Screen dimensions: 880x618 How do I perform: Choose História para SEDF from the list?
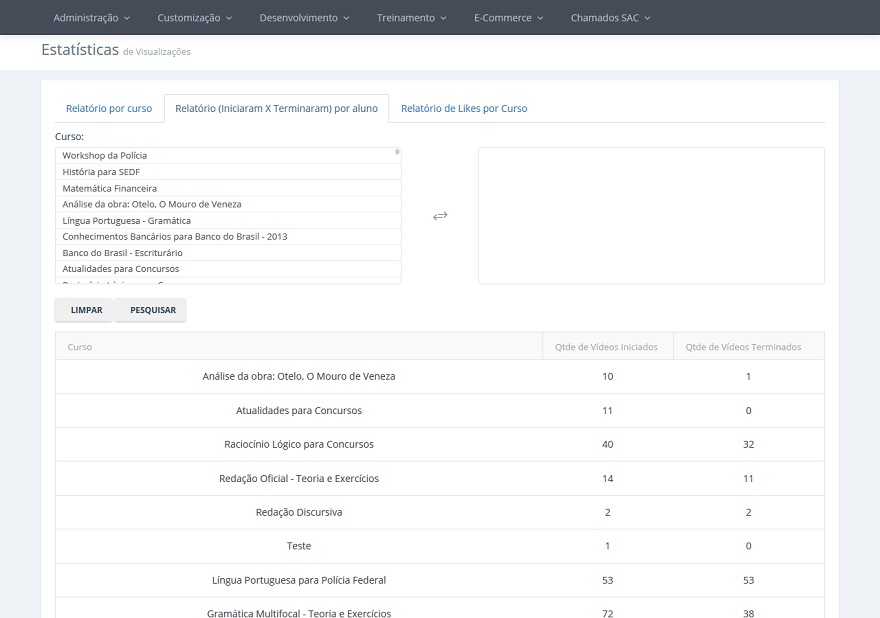(x=101, y=172)
